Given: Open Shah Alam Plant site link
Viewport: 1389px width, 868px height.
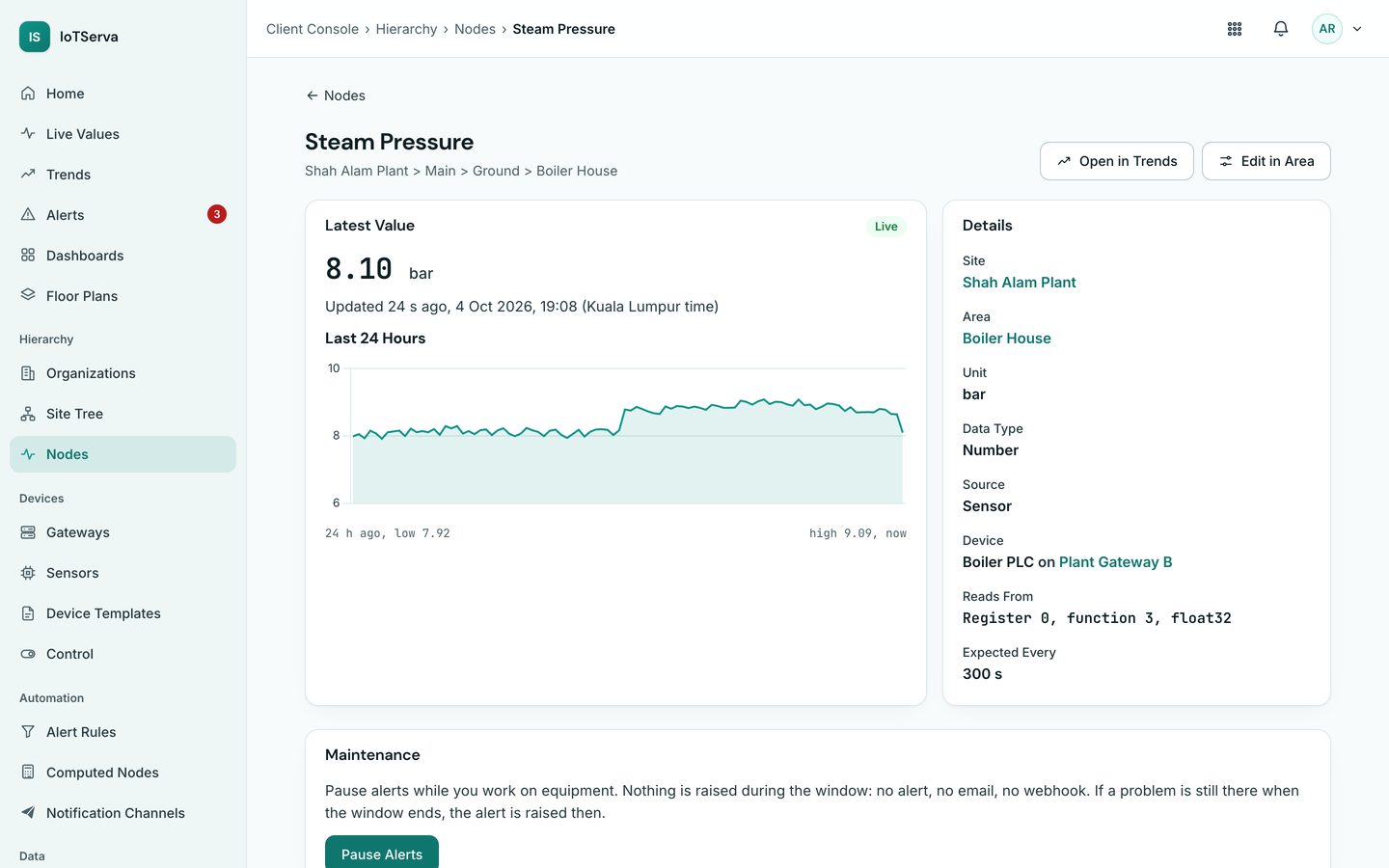Looking at the screenshot, I should pos(1019,283).
